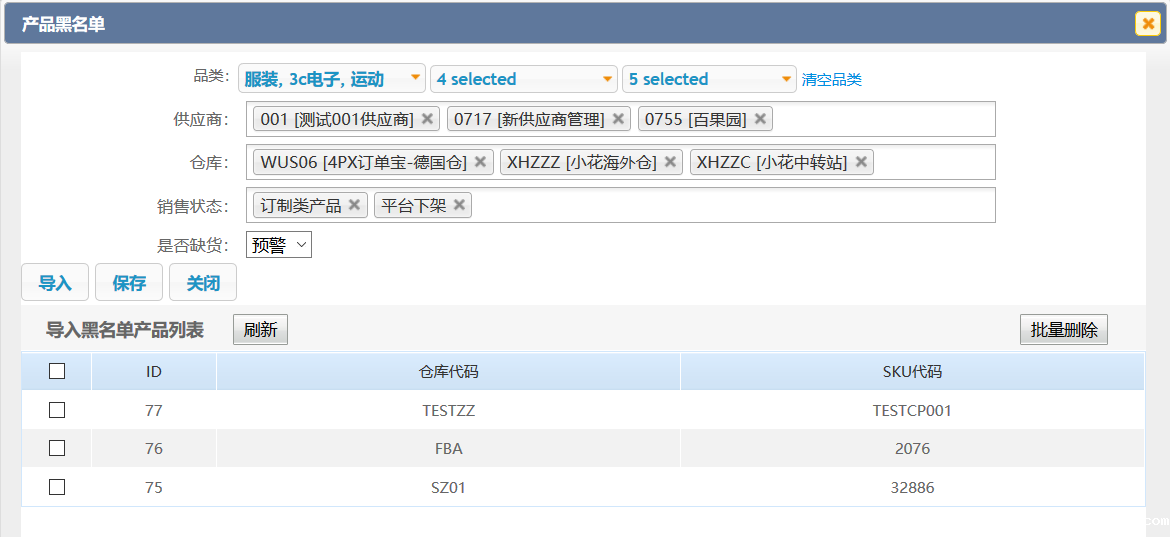Image resolution: width=1170 pixels, height=537 pixels.
Task: Select the checkbox for row ID 76
Action: 57,449
